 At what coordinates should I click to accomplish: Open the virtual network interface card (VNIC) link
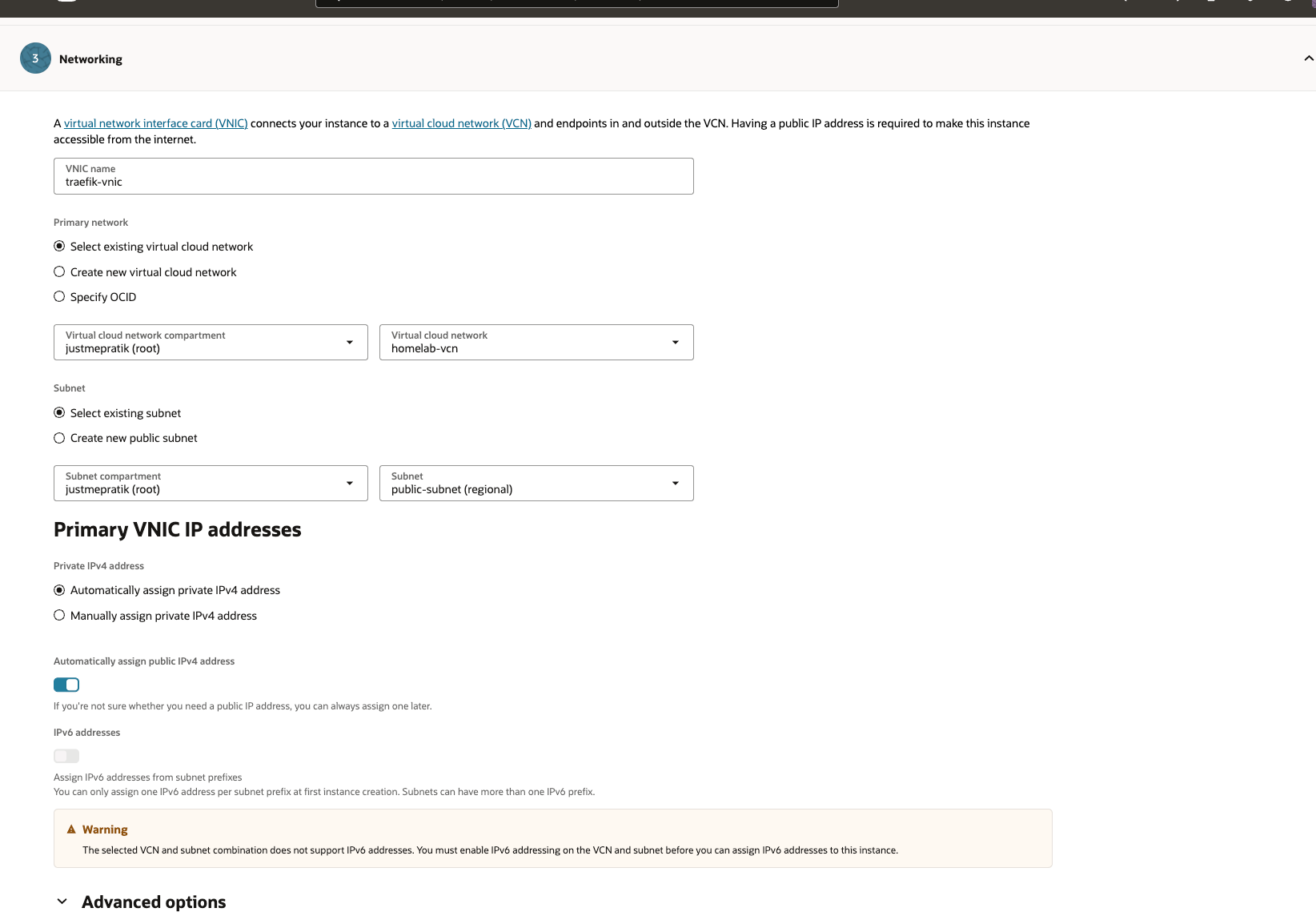155,123
